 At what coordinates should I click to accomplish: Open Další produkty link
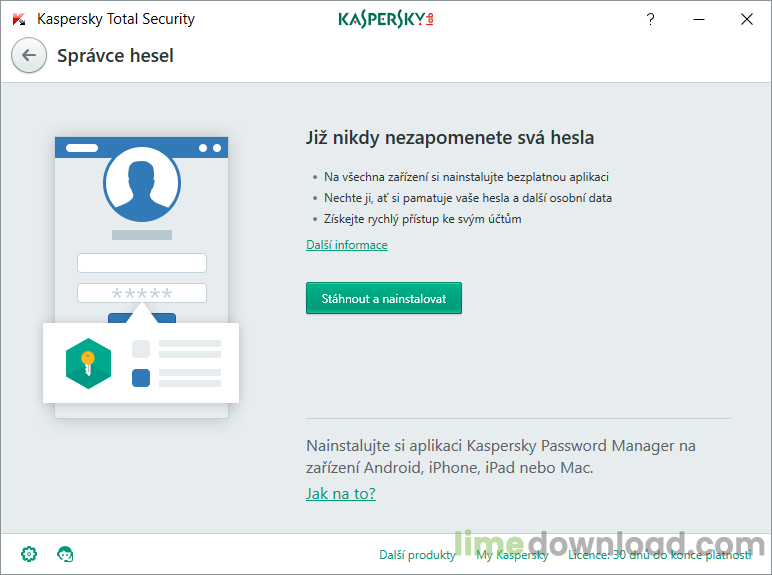[417, 555]
